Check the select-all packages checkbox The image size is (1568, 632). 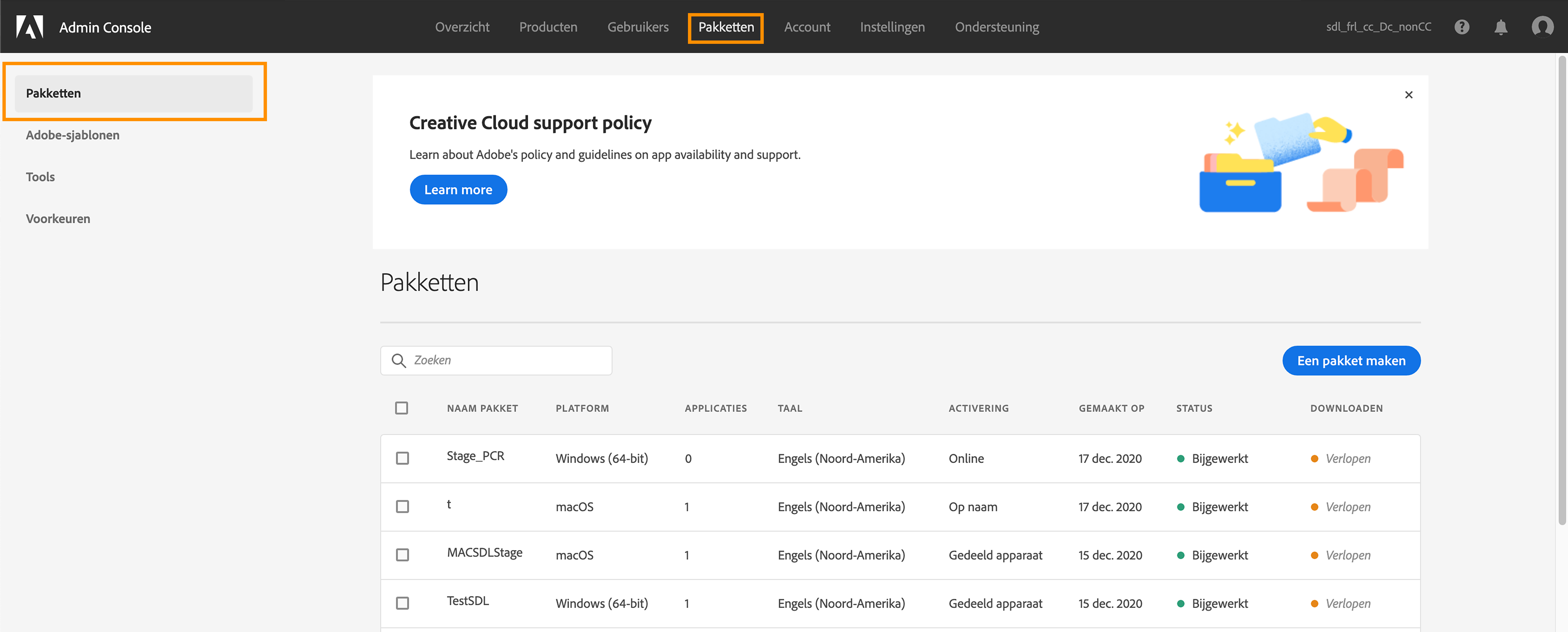point(402,408)
